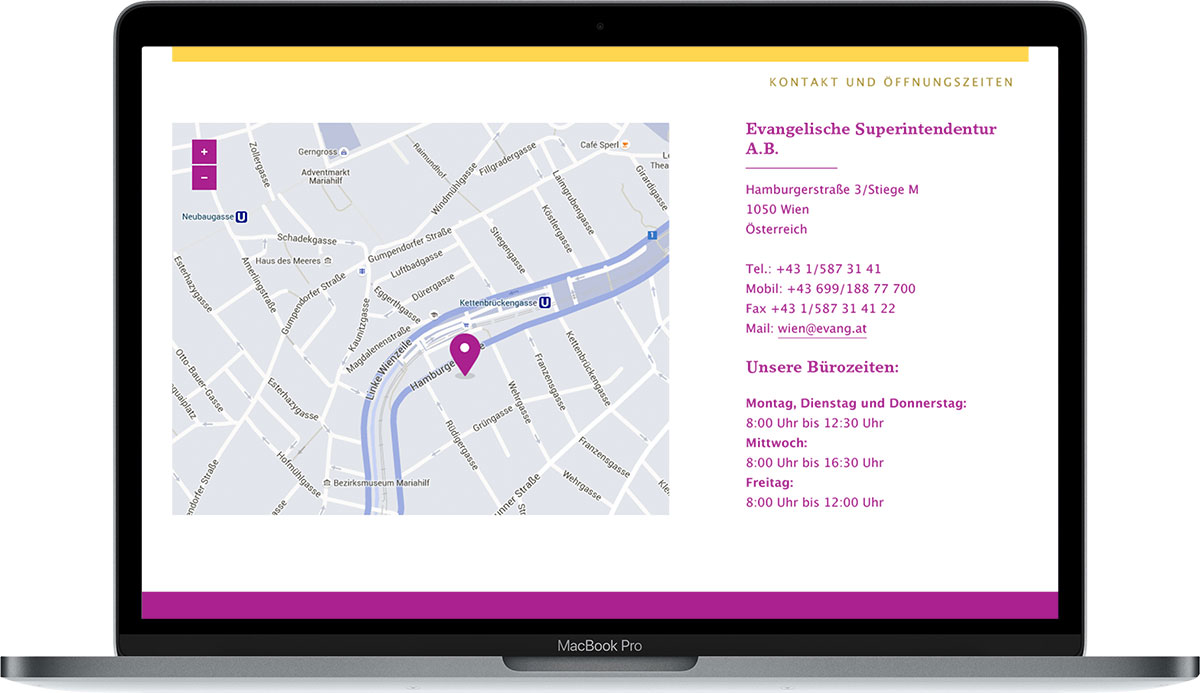The width and height of the screenshot is (1200, 693).
Task: Click the magenta footer bar
Action: click(600, 605)
